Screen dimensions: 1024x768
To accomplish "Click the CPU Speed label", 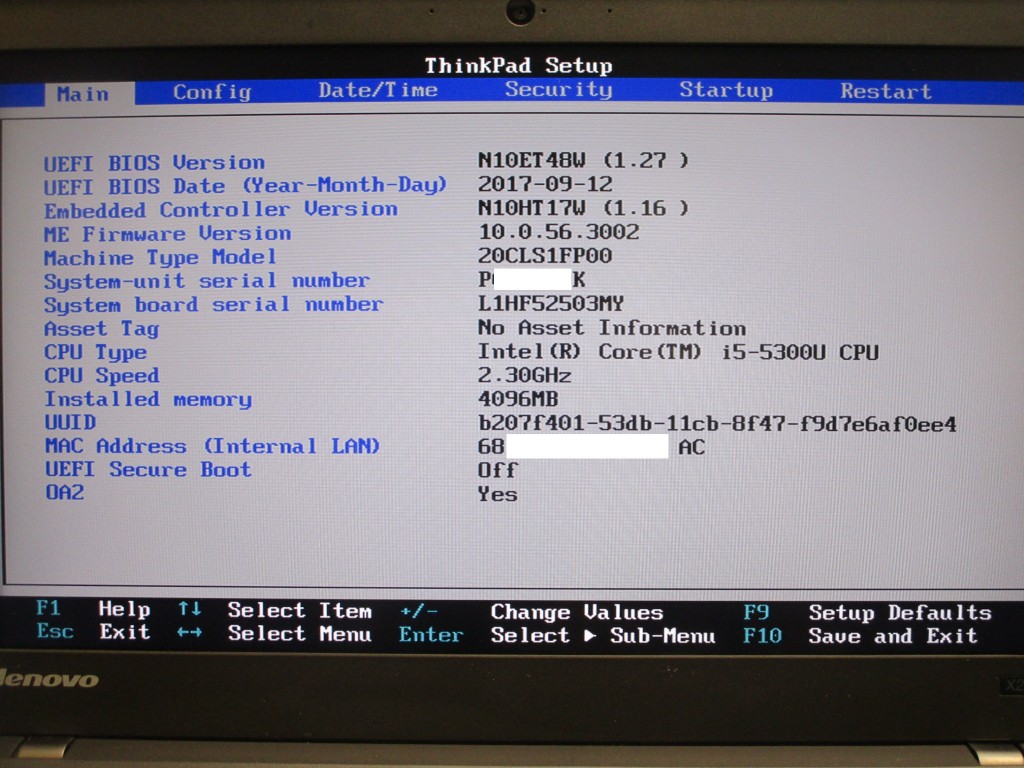I will (101, 376).
